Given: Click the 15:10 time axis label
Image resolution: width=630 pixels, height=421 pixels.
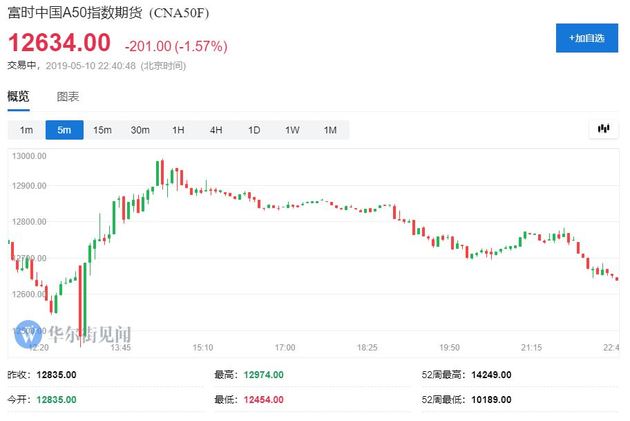Looking at the screenshot, I should click(x=203, y=347).
